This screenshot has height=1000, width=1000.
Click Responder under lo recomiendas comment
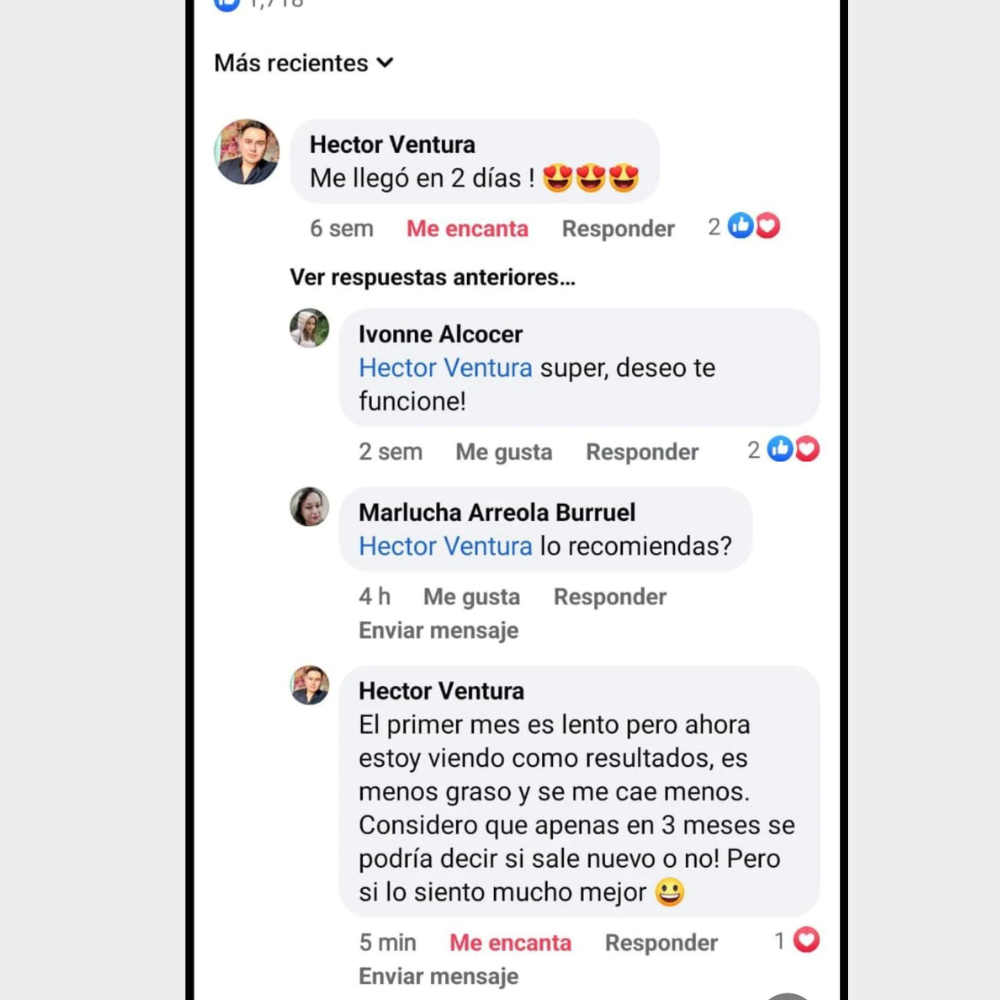click(x=610, y=596)
